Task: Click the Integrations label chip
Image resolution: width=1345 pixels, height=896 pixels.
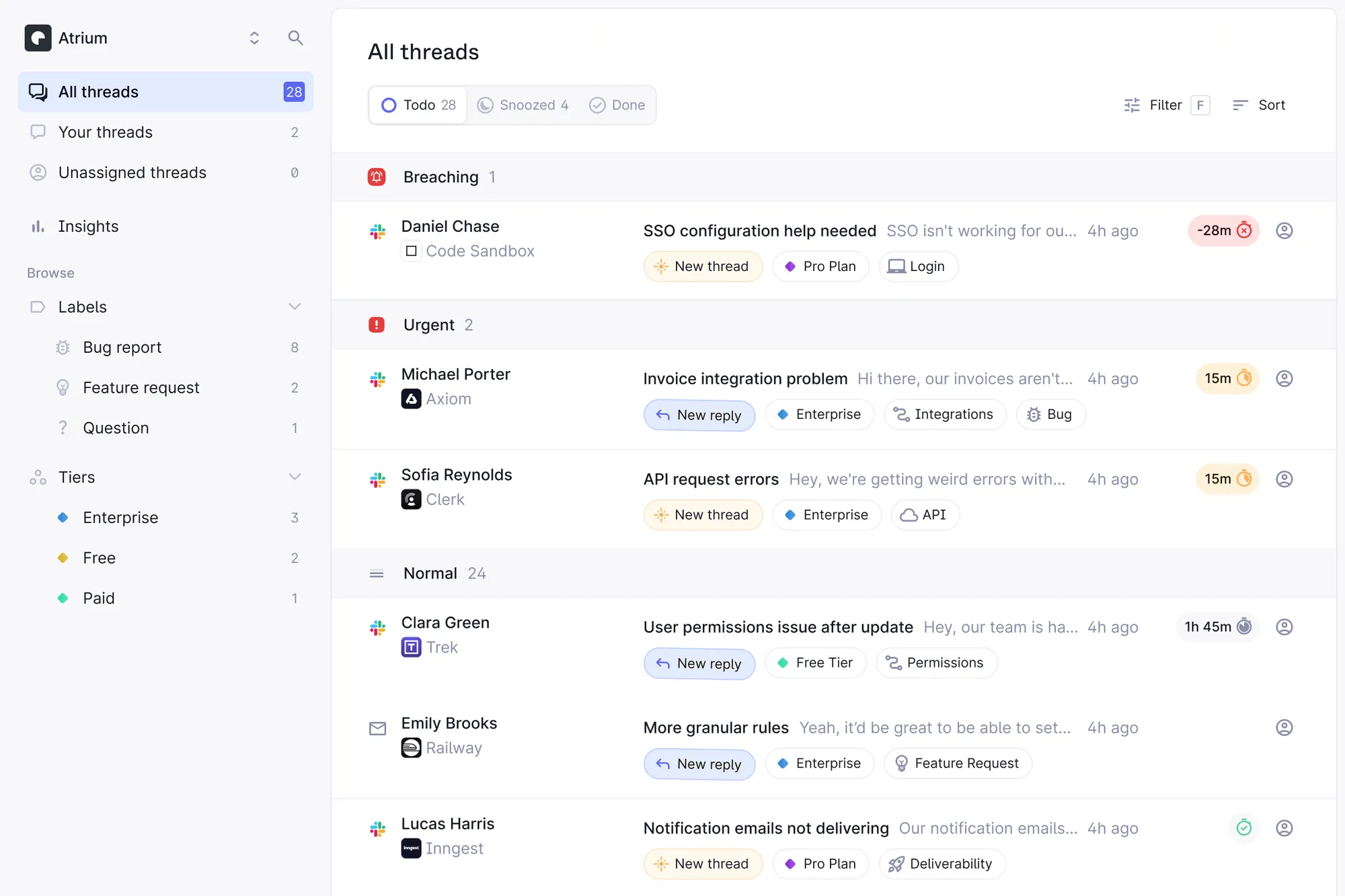Action: tap(945, 414)
